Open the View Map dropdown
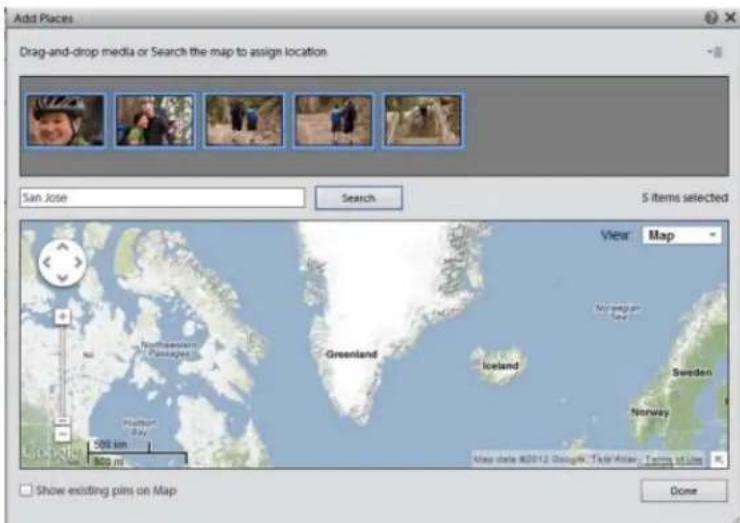Screen dimensions: 740x523 pyautogui.click(x=681, y=235)
